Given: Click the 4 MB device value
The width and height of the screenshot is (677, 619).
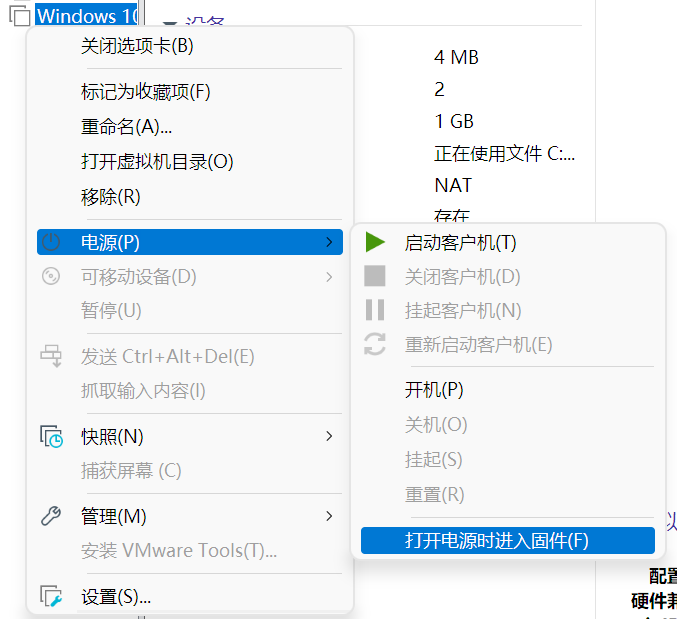Looking at the screenshot, I should coord(456,57).
